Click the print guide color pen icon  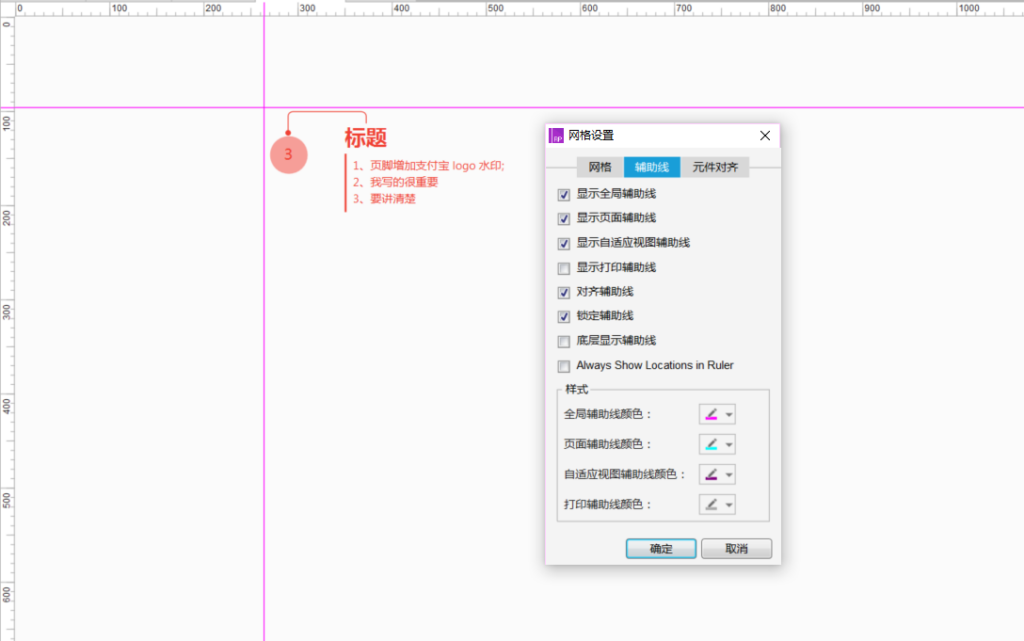pyautogui.click(x=711, y=505)
